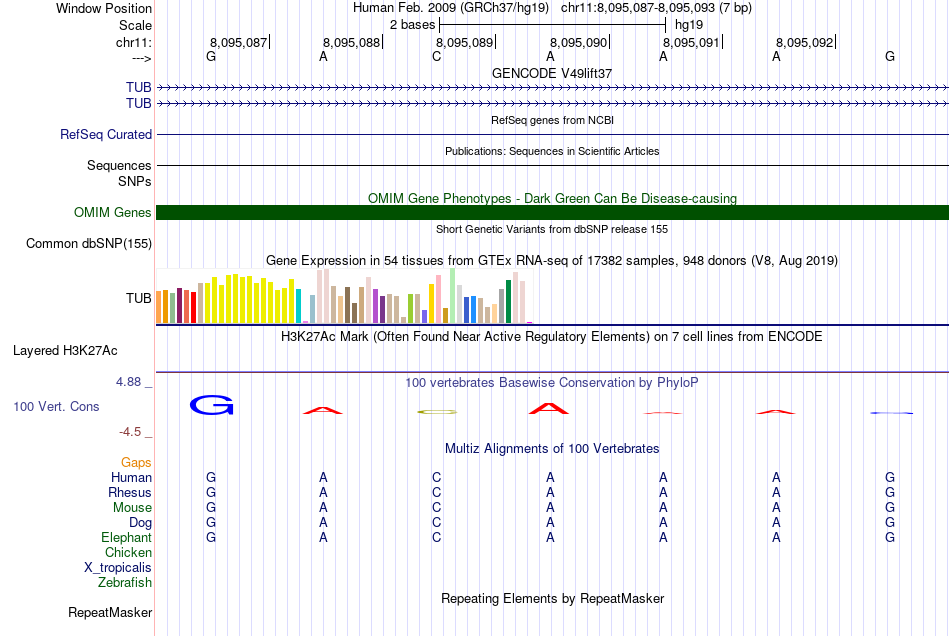The height and width of the screenshot is (636, 950).
Task: Click the tallest light green GTEx expression bar
Action: [453, 296]
